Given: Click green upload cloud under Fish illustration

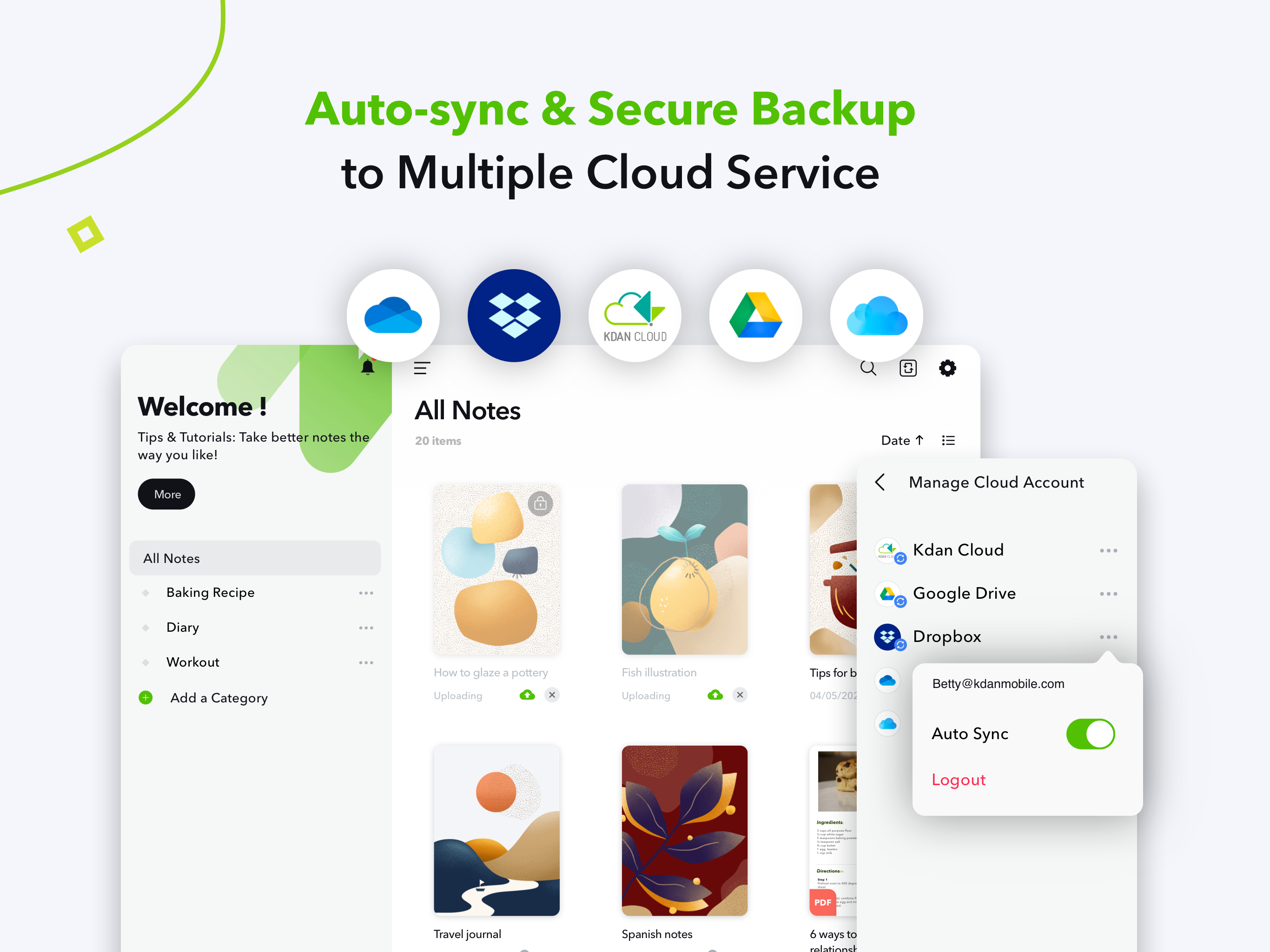Looking at the screenshot, I should pos(715,695).
